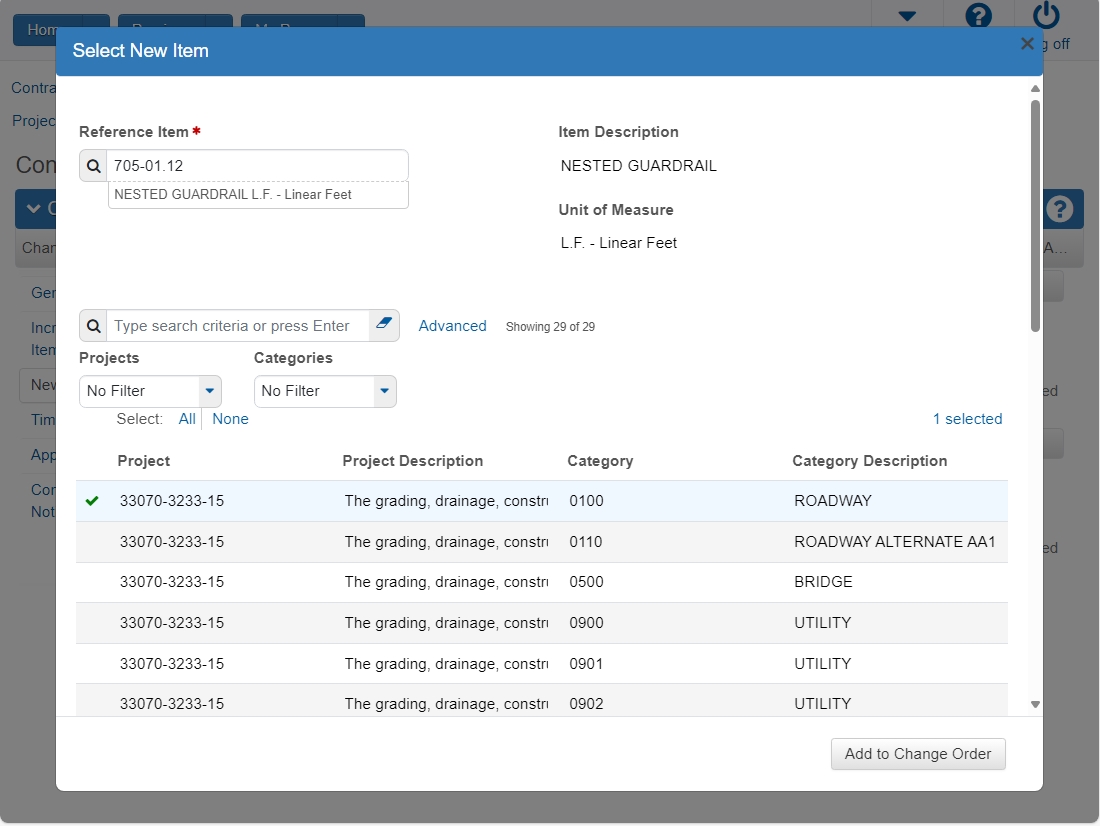Click the blue panel help icon
Viewport: 1100px width, 826px height.
(x=1059, y=208)
